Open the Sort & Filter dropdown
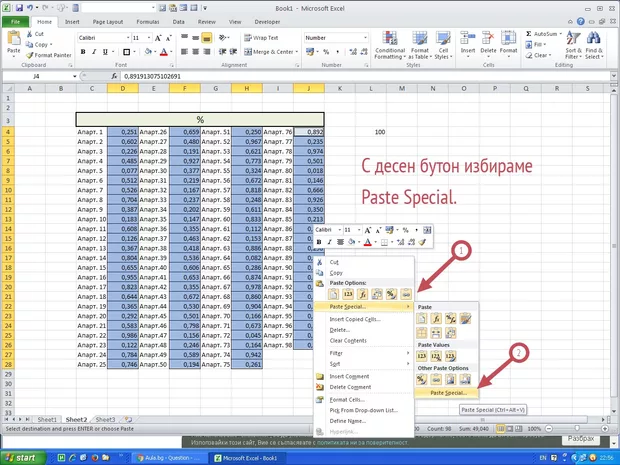Viewport: 620px width, 465px height. pos(573,45)
